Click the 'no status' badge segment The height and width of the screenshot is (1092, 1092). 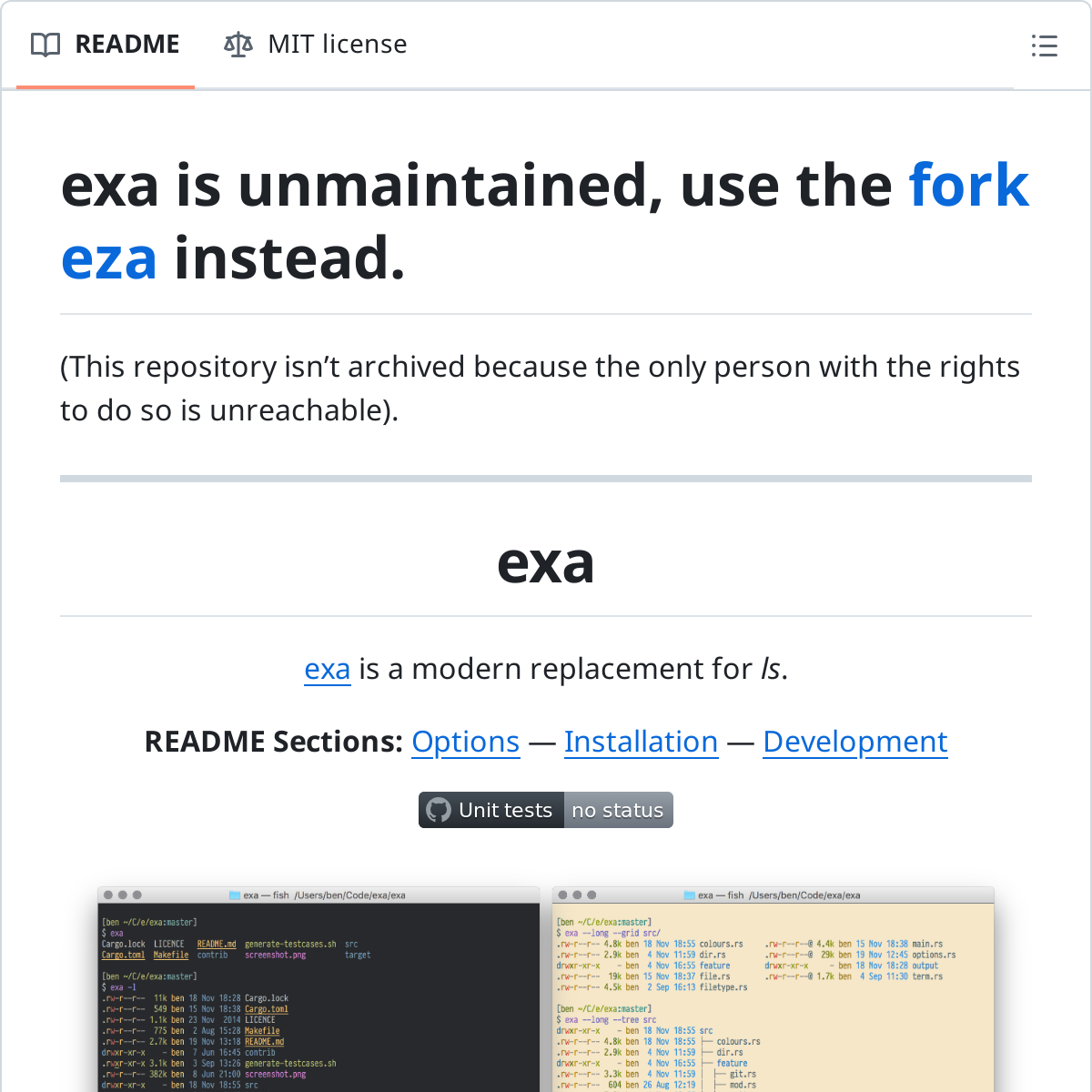(618, 810)
